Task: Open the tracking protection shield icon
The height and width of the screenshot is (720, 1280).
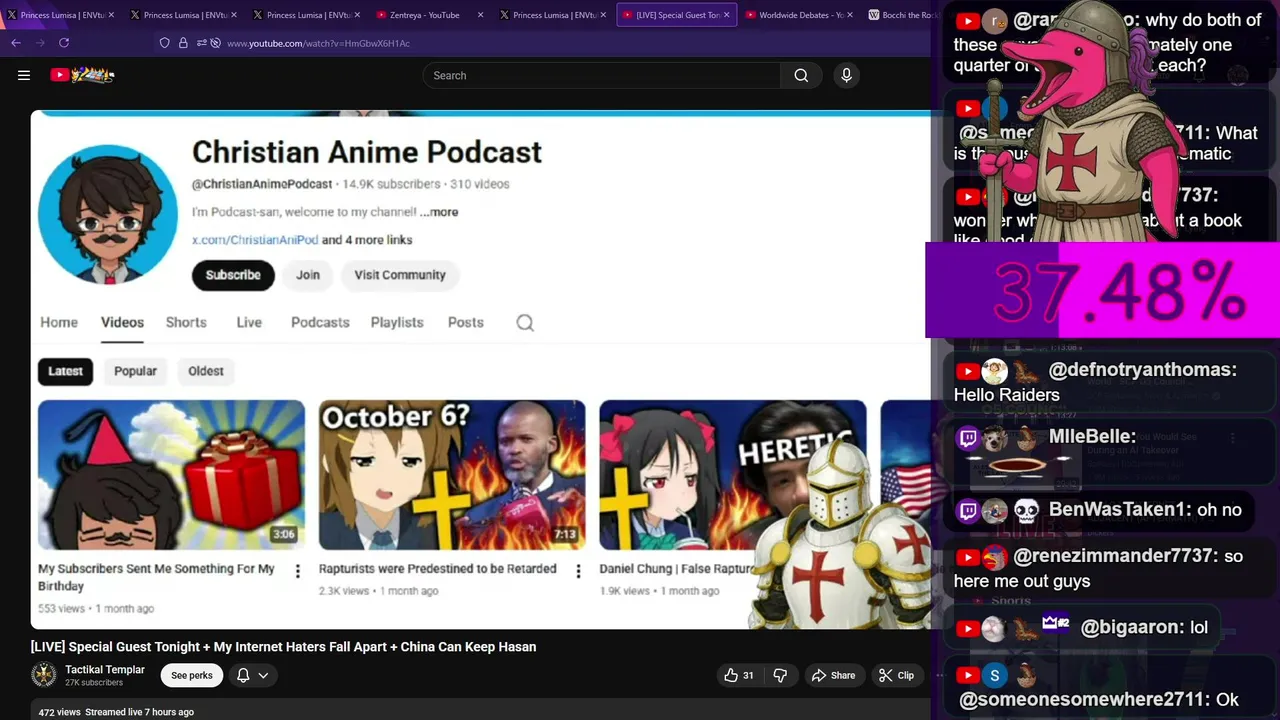Action: tap(165, 43)
